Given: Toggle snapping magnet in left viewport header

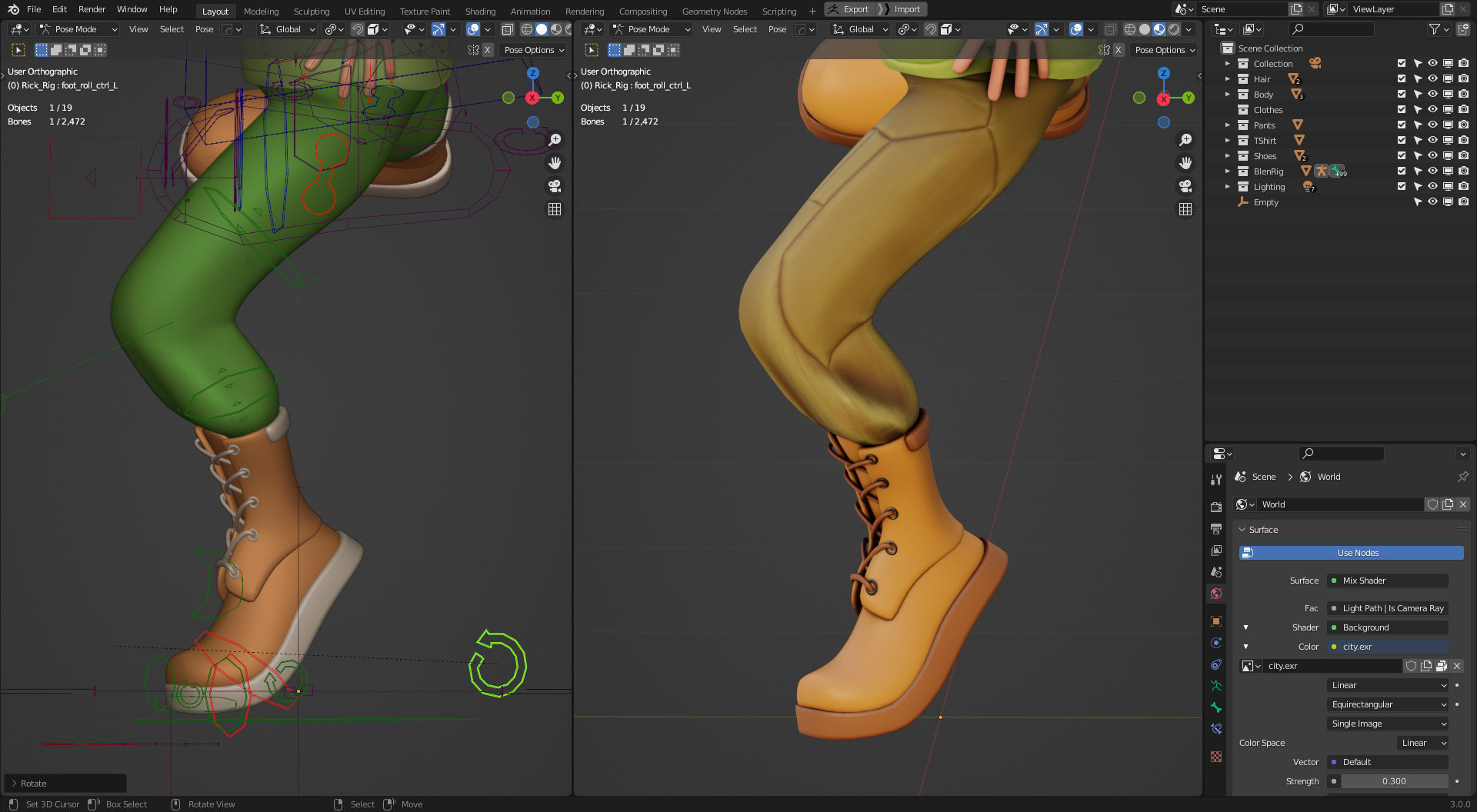Looking at the screenshot, I should coord(358,29).
